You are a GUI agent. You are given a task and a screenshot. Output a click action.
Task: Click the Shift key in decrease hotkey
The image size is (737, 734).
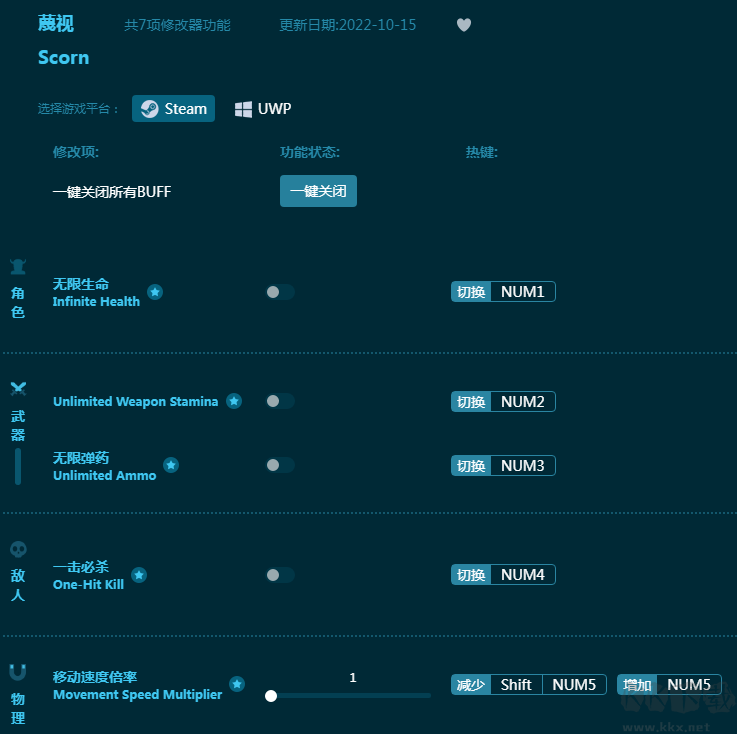[516, 685]
